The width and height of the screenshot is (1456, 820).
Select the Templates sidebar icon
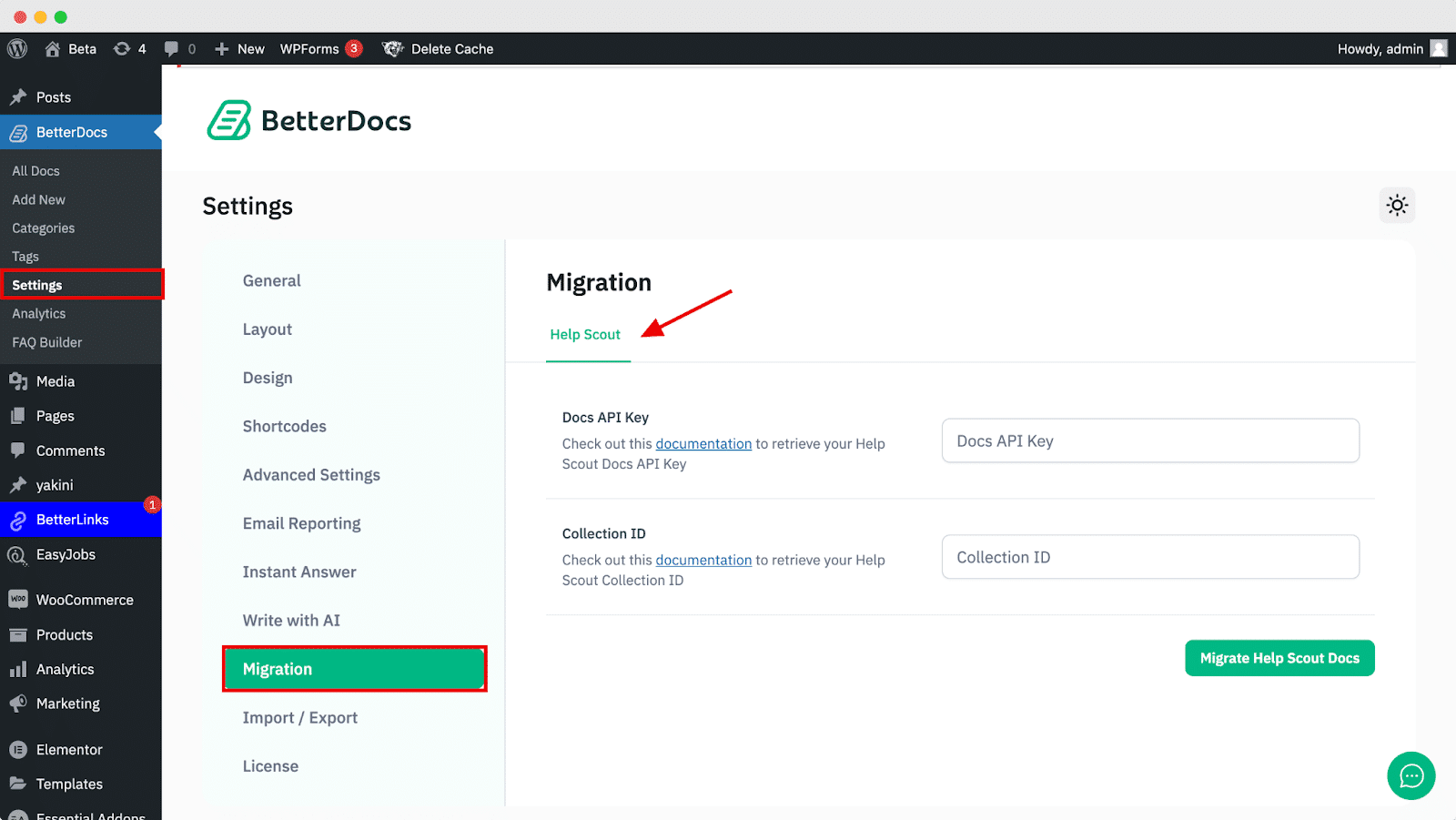point(18,784)
